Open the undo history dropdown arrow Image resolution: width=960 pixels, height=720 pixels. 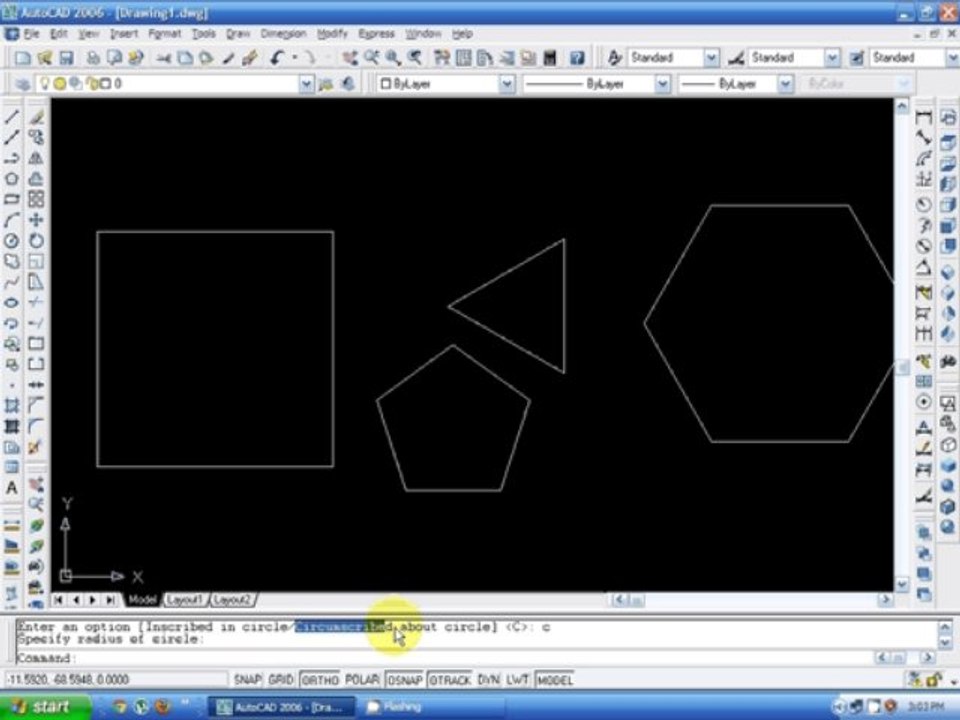tap(294, 58)
